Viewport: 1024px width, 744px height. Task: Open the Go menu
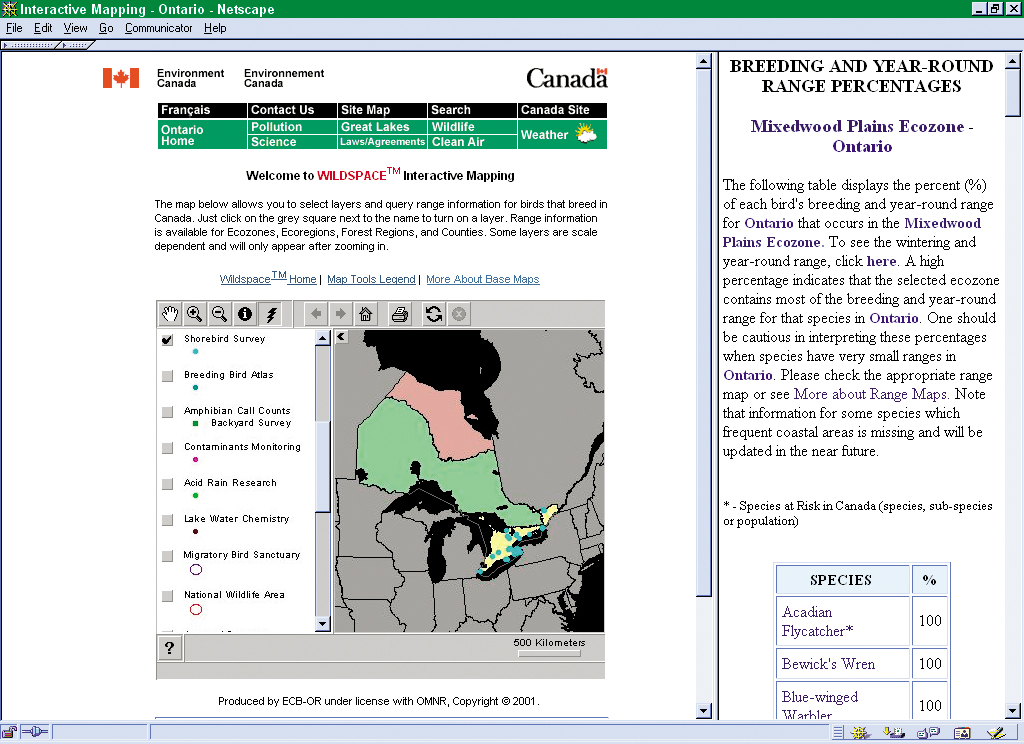pyautogui.click(x=106, y=28)
